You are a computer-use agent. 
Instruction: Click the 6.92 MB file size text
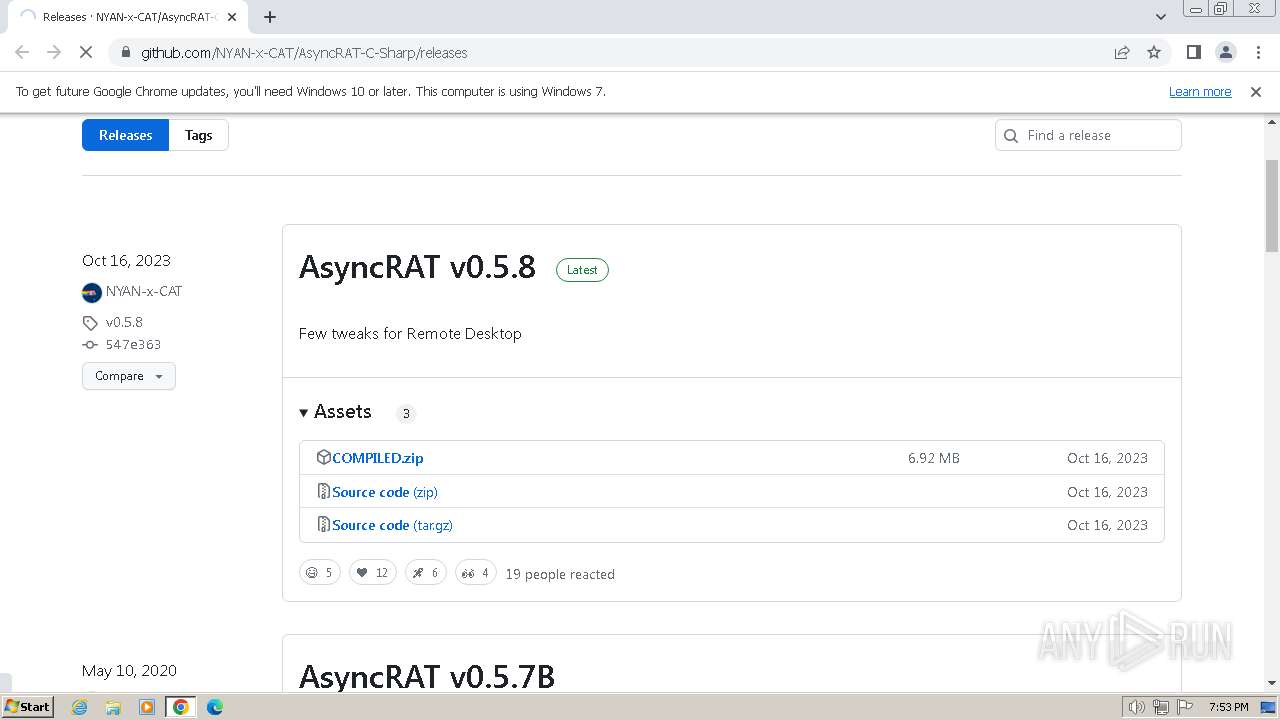[x=934, y=458]
